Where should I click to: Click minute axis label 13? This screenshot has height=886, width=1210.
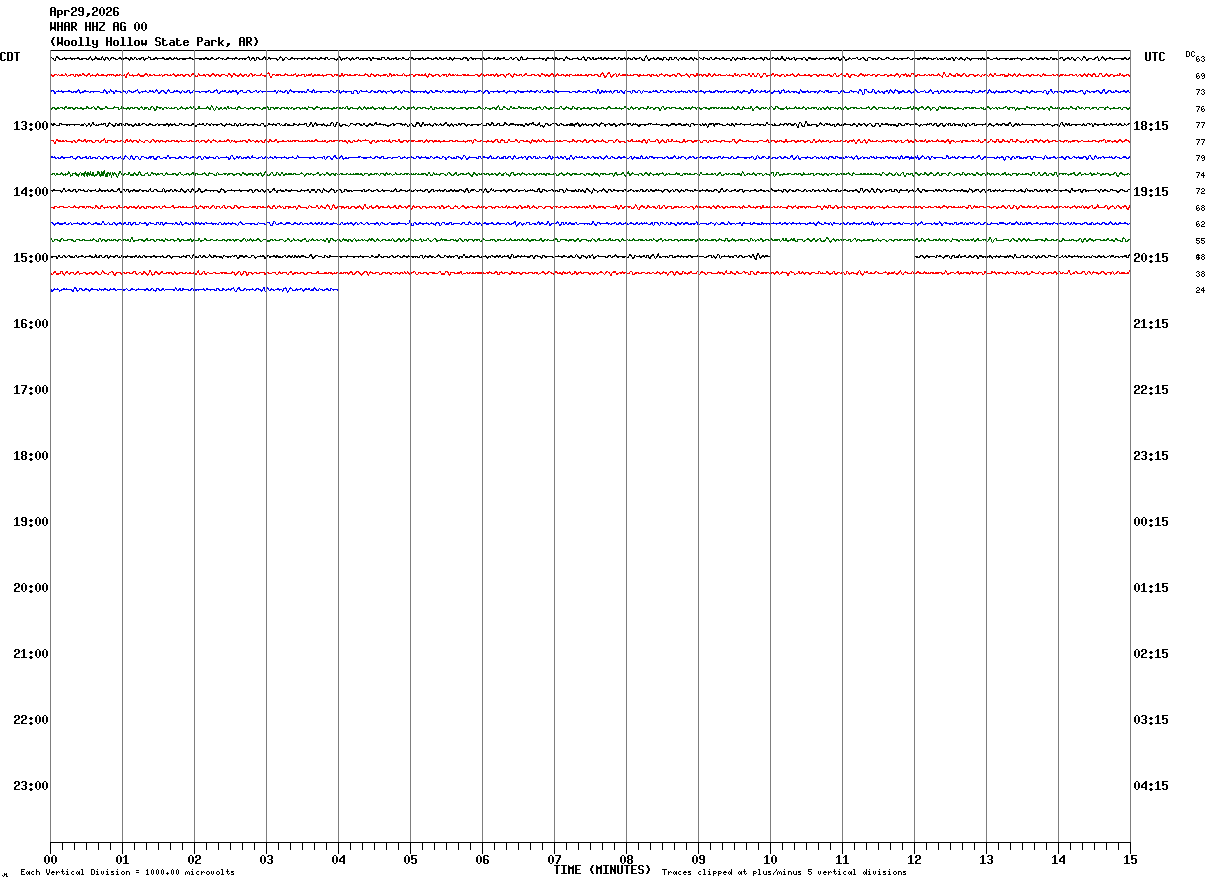coord(986,860)
